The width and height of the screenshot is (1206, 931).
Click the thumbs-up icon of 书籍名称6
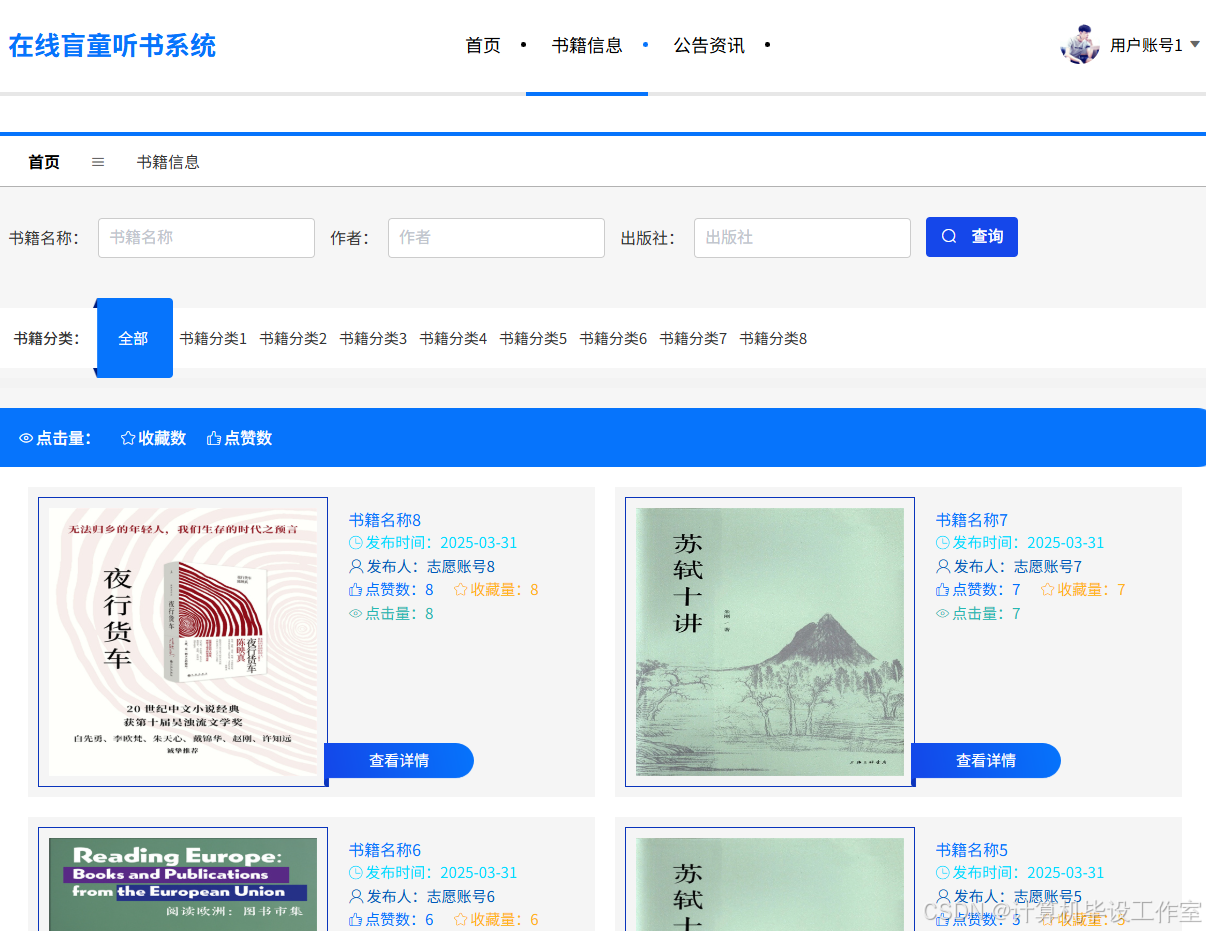tap(355, 920)
